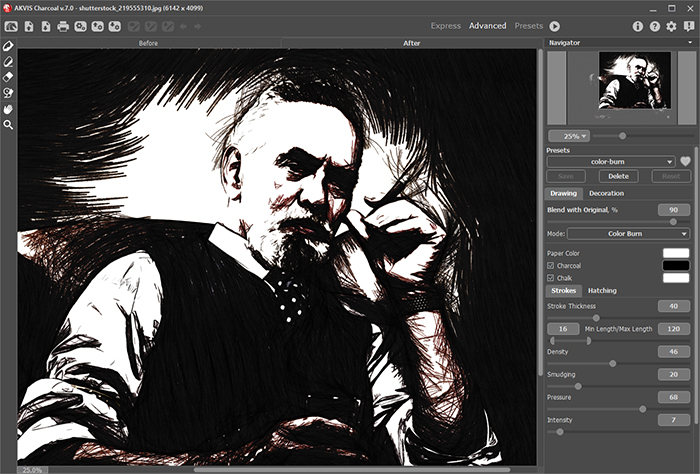Screen dimensions: 700x474
Task: Toggle the Chalk checkbox
Action: [551, 277]
